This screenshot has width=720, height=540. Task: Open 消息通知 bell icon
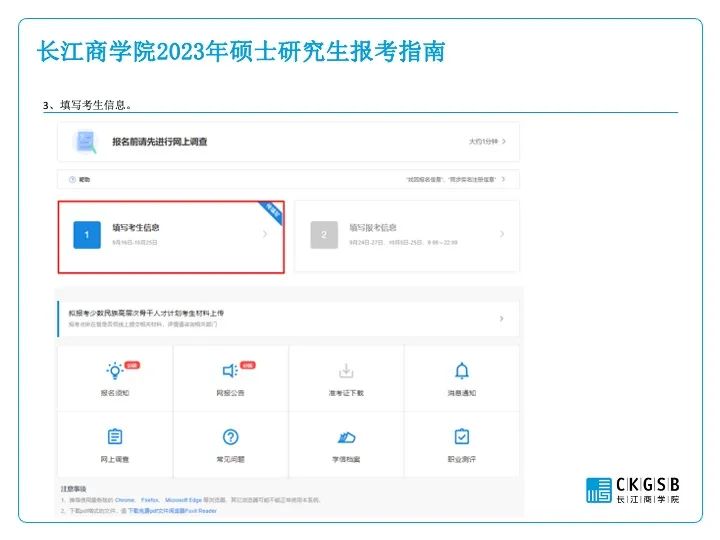pyautogui.click(x=462, y=371)
